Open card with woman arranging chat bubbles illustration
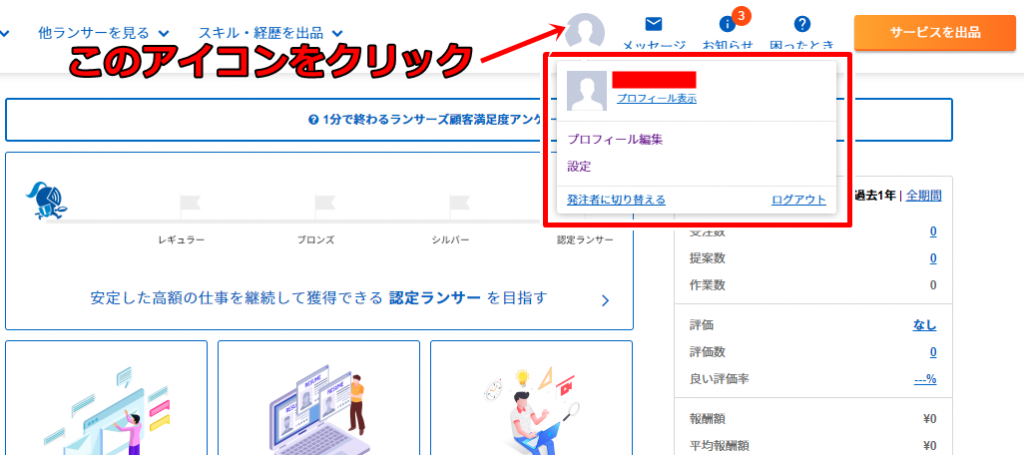1024x455 pixels. pos(106,398)
